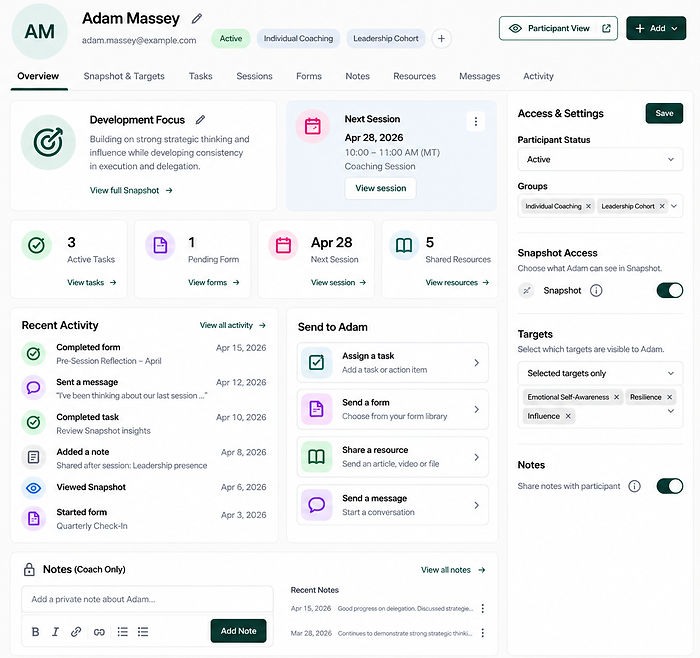Image resolution: width=700 pixels, height=658 pixels.
Task: Click the Leadership Cohort header tag
Action: [x=386, y=39]
